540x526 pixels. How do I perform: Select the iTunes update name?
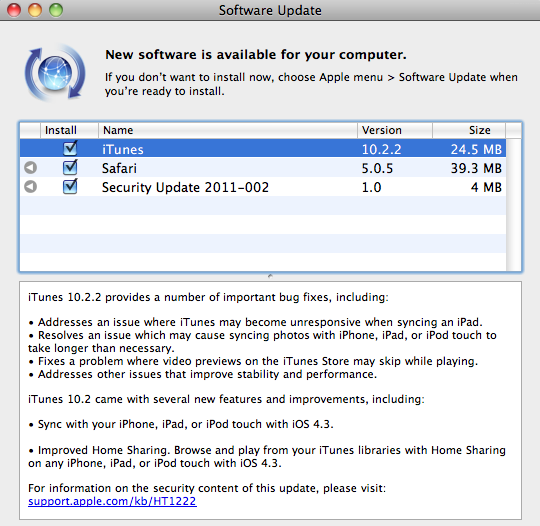click(x=123, y=149)
